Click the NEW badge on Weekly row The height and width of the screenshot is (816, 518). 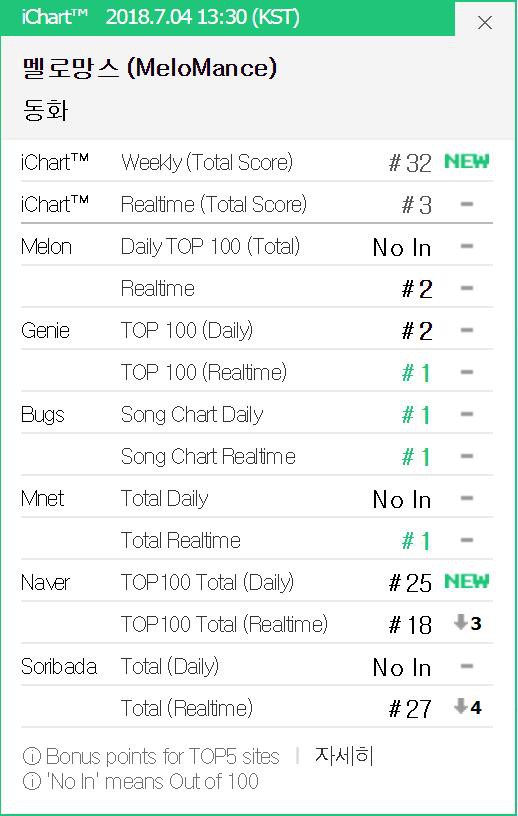pyautogui.click(x=467, y=161)
